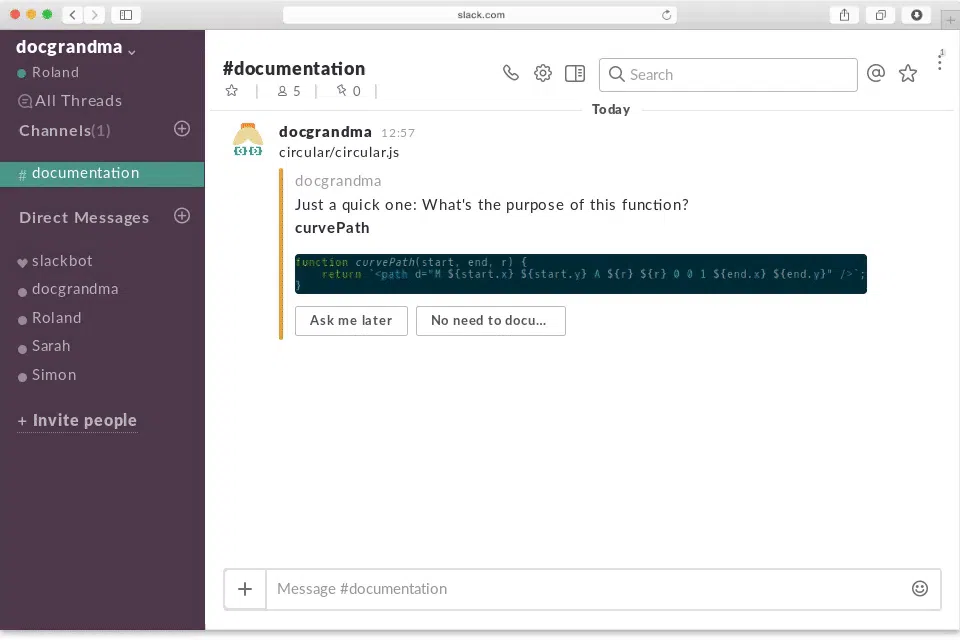Image resolution: width=960 pixels, height=640 pixels.
Task: Click the circular/circular.js text
Action: (339, 152)
